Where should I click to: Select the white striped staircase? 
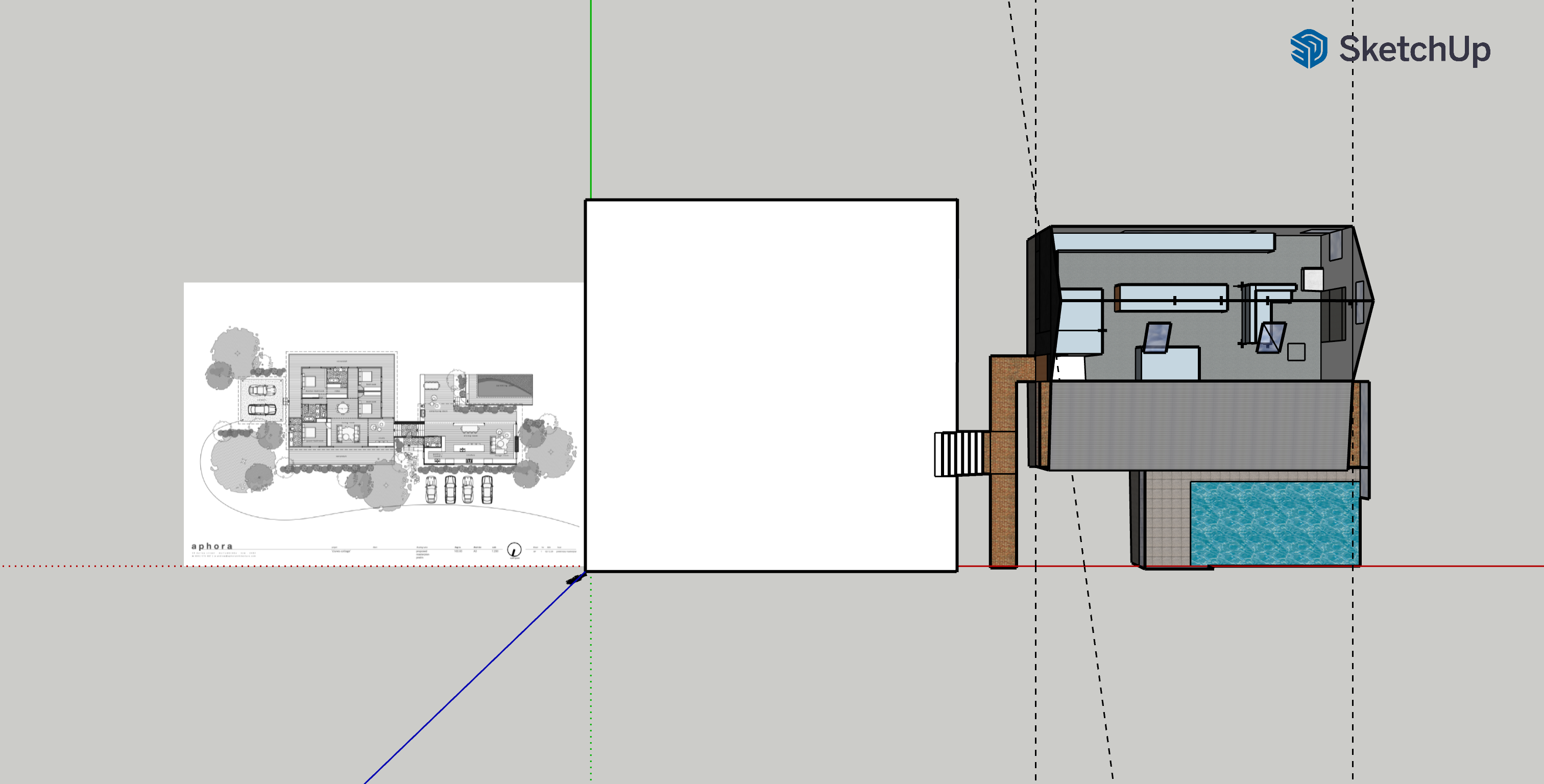tap(960, 454)
